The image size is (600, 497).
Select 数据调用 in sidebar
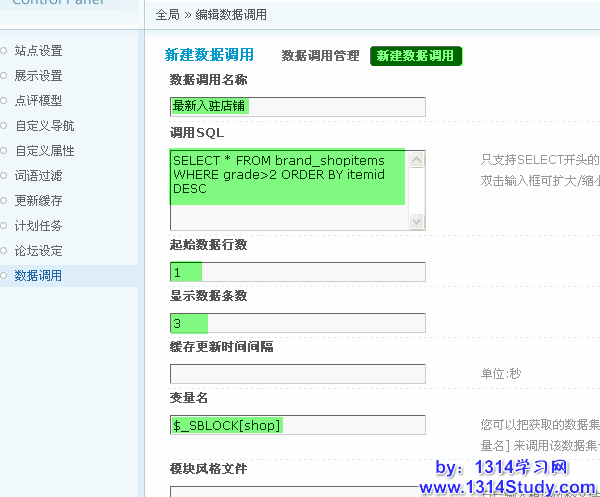pyautogui.click(x=38, y=275)
